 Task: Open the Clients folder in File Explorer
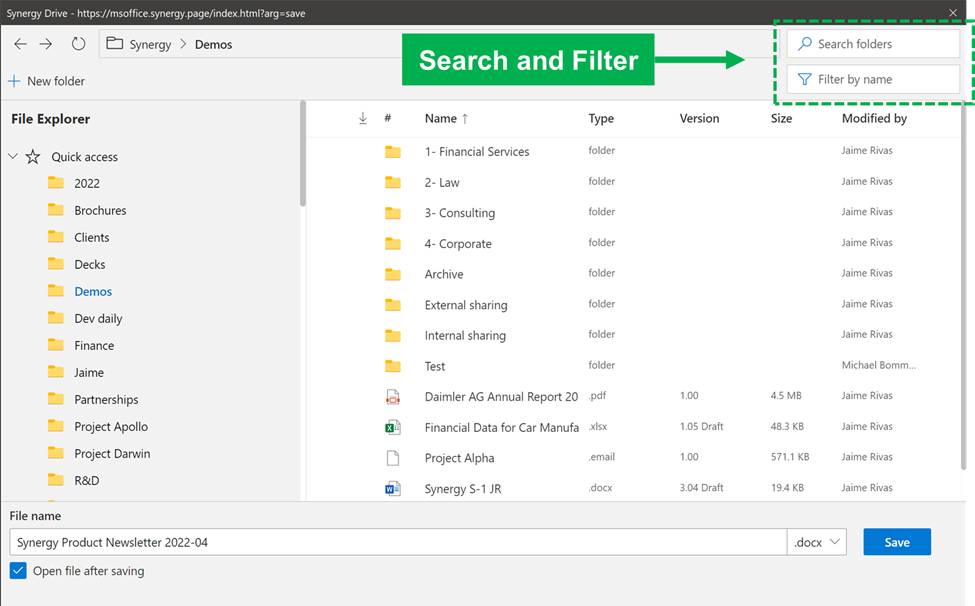91,237
